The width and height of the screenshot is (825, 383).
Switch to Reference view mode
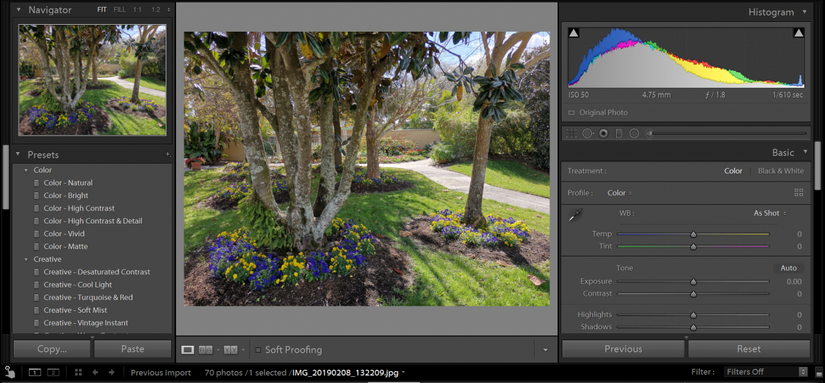(x=206, y=350)
